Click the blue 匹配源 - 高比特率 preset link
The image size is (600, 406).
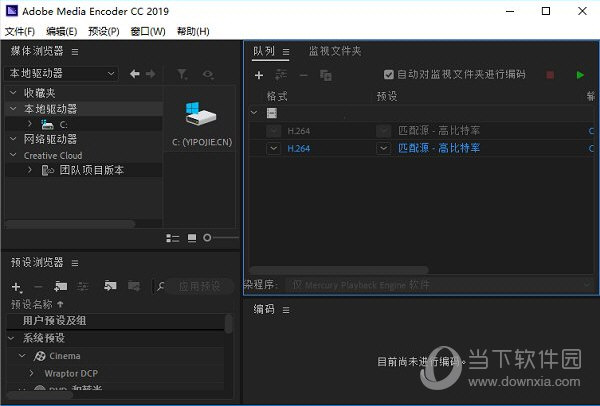439,148
